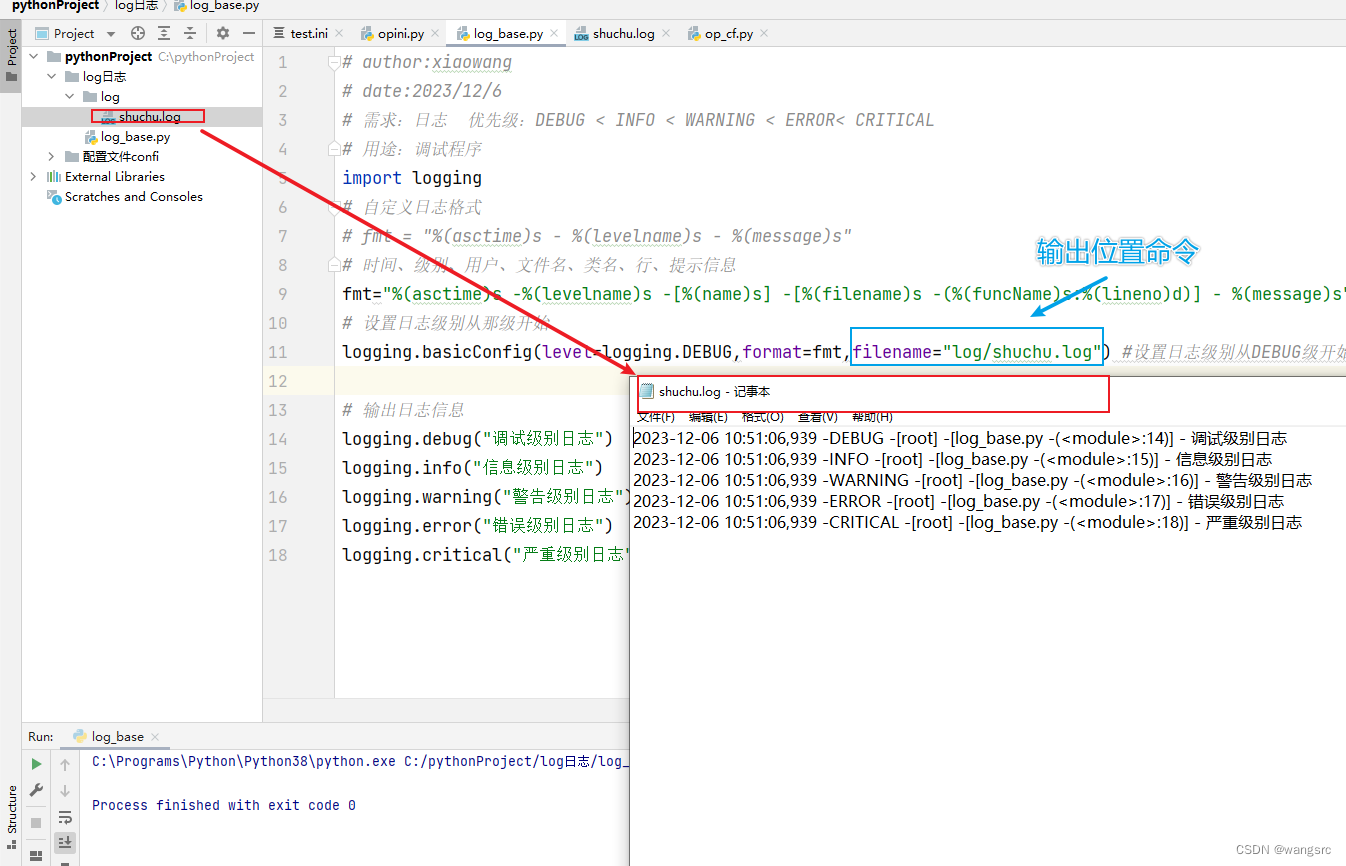Click 'Process finished with exit code 0'

[x=224, y=805]
